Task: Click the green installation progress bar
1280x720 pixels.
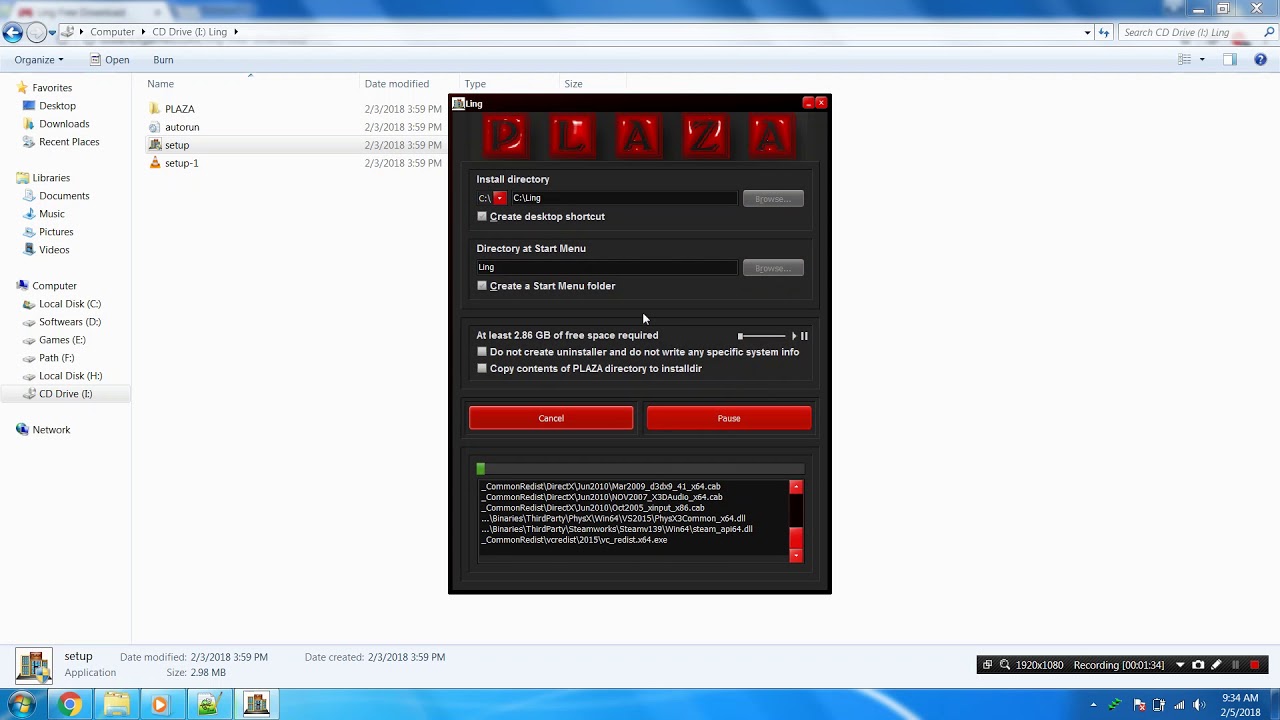Action: click(x=640, y=468)
